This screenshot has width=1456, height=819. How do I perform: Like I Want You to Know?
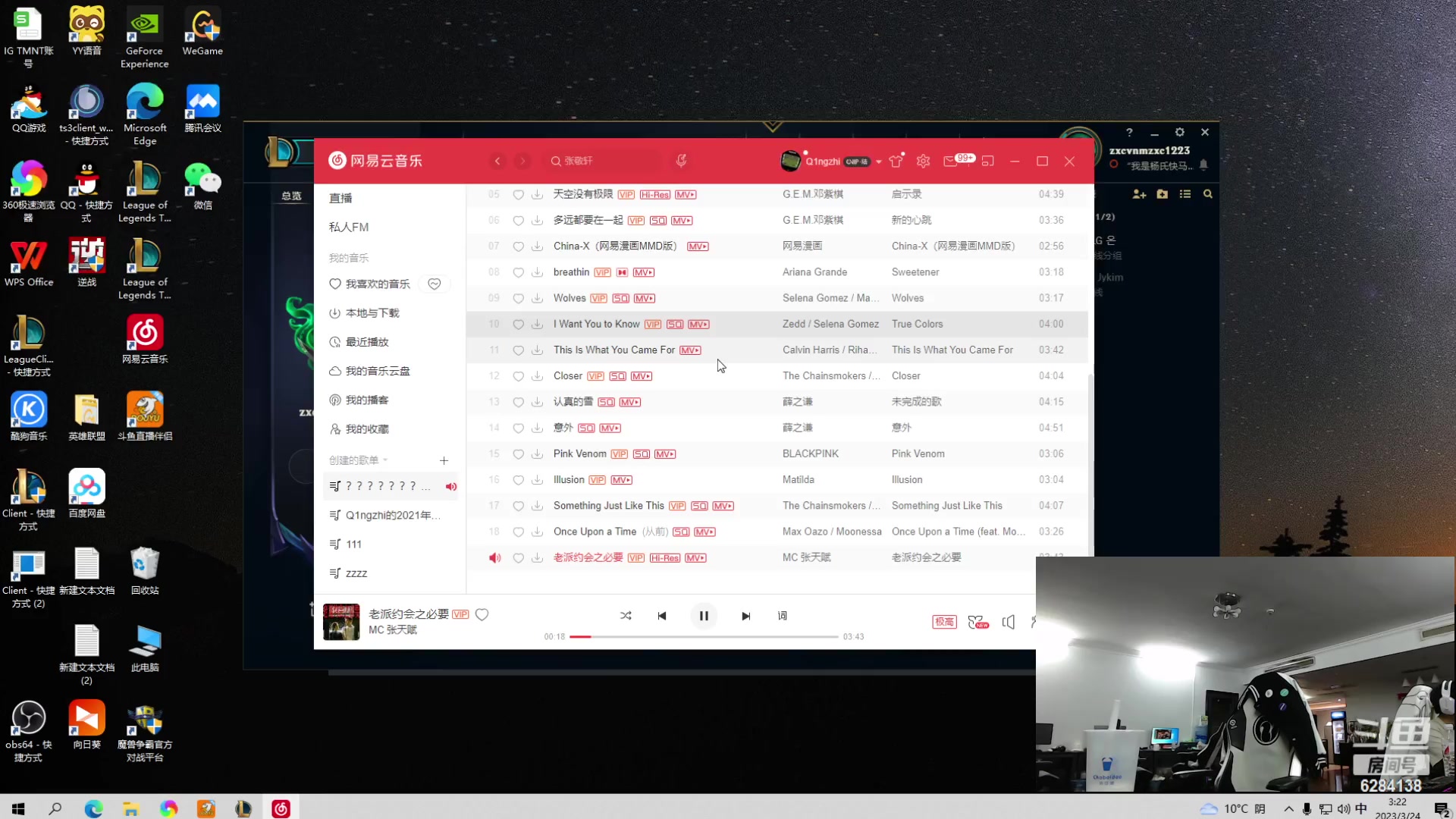pyautogui.click(x=519, y=324)
